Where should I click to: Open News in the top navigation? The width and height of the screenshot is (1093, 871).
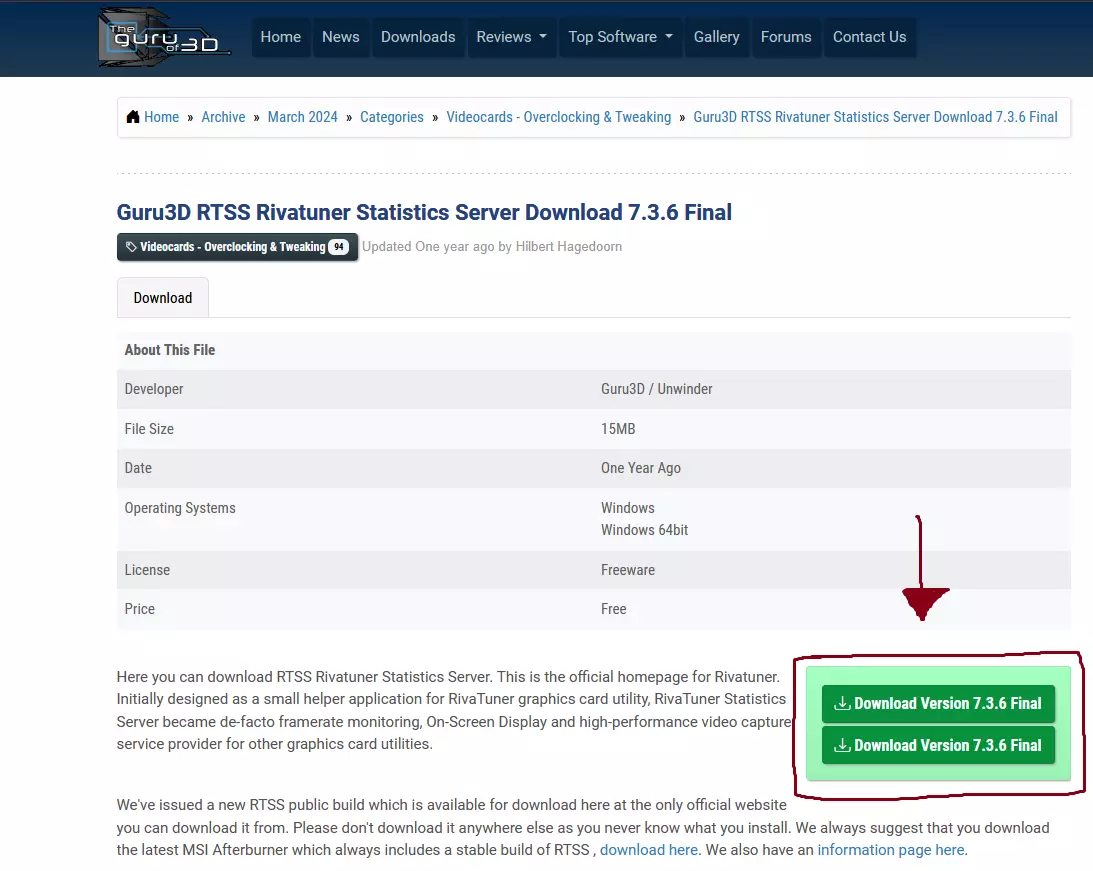341,37
